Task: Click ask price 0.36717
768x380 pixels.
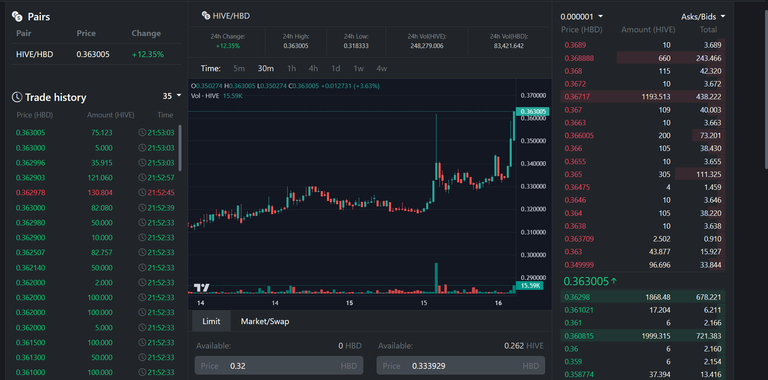Action: pos(577,97)
